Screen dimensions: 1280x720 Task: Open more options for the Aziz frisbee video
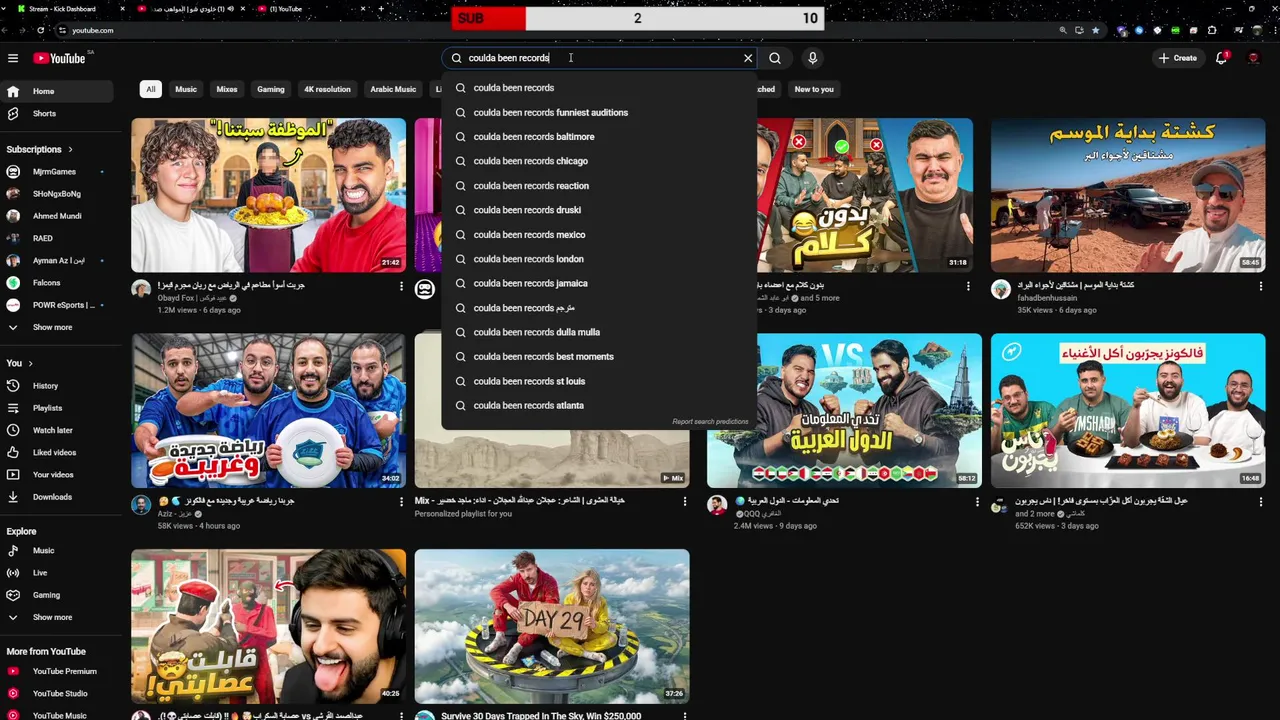point(401,502)
